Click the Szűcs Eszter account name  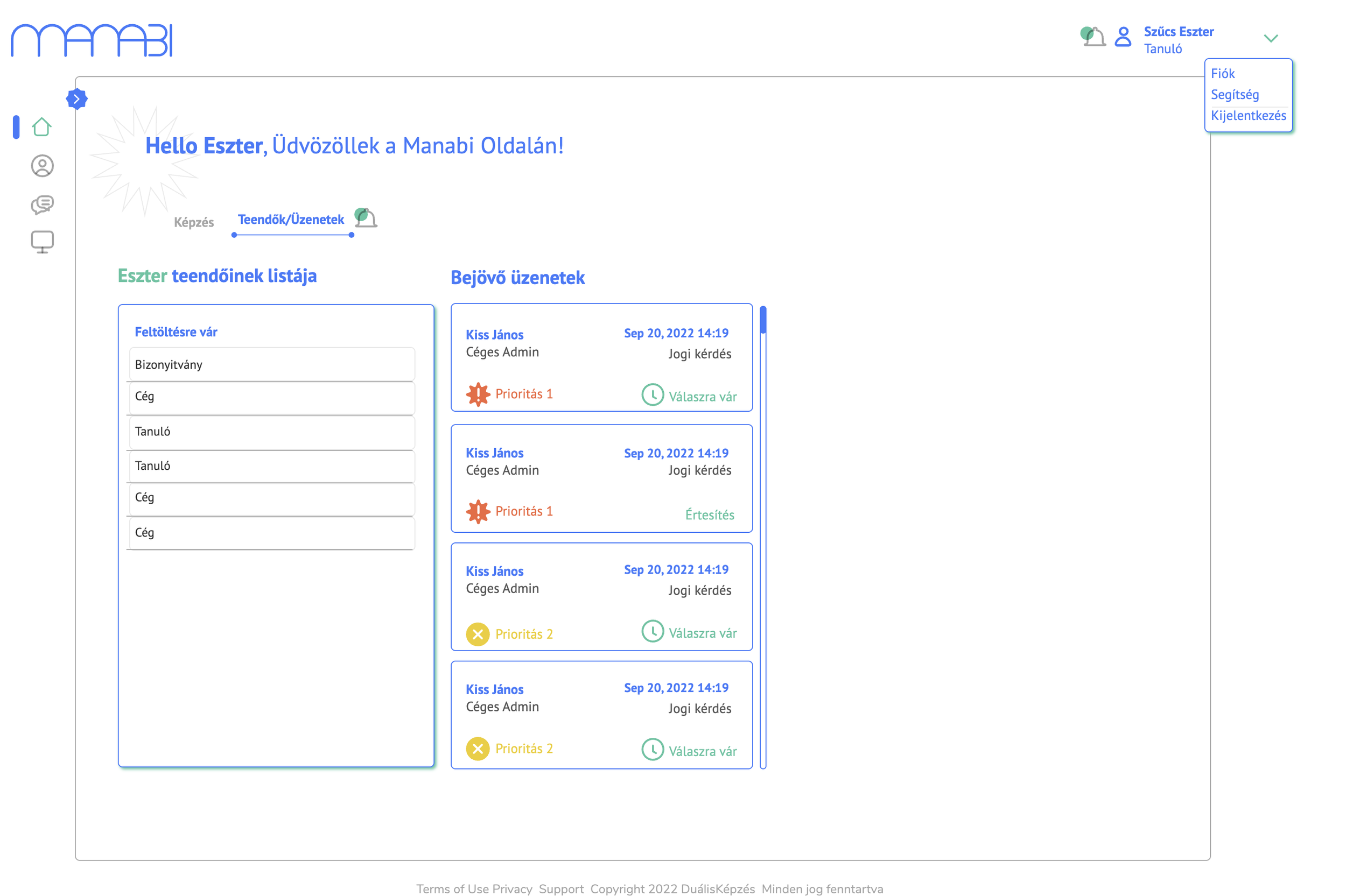(1178, 31)
